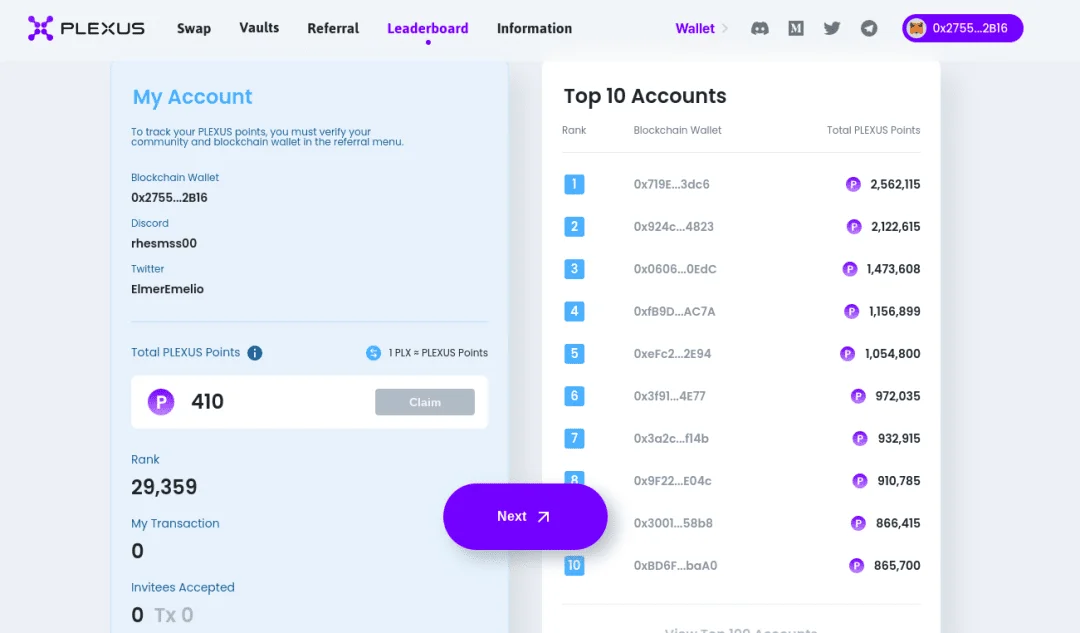This screenshot has width=1080, height=633.
Task: Click the PLX swap conversion icon
Action: tap(373, 353)
